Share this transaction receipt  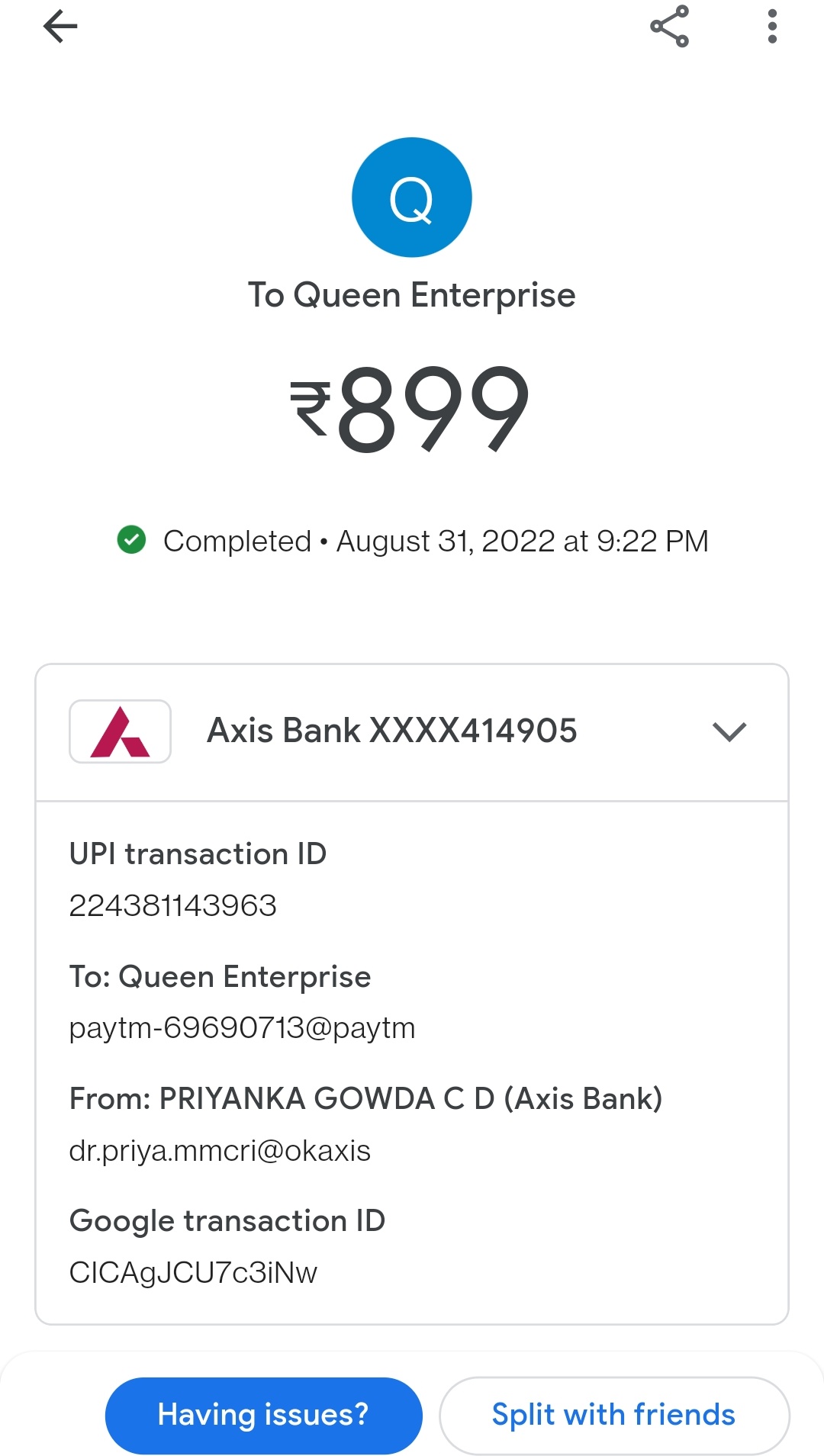pos(669,27)
